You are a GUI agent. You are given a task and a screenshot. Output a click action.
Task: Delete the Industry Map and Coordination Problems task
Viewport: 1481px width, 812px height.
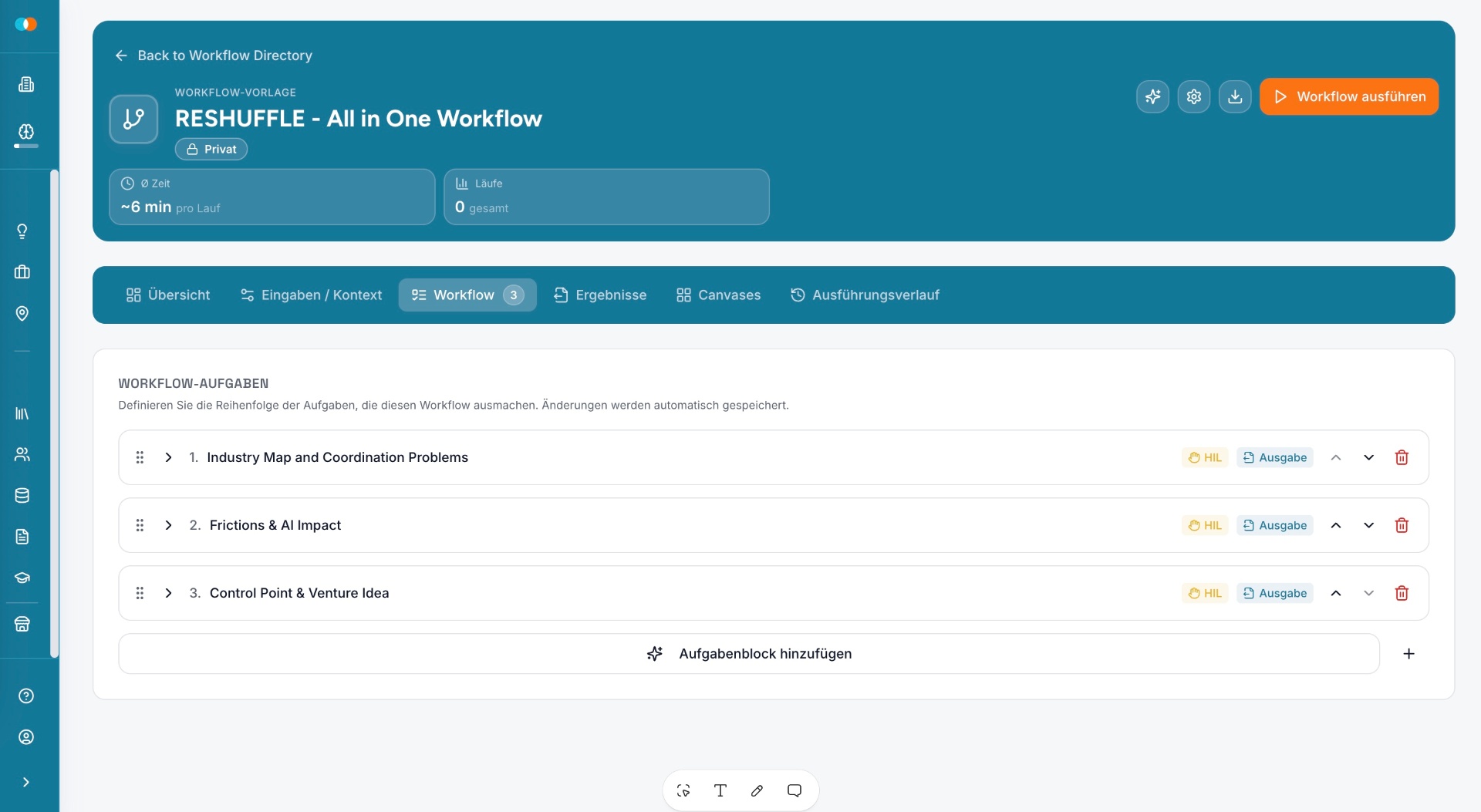pyautogui.click(x=1402, y=457)
